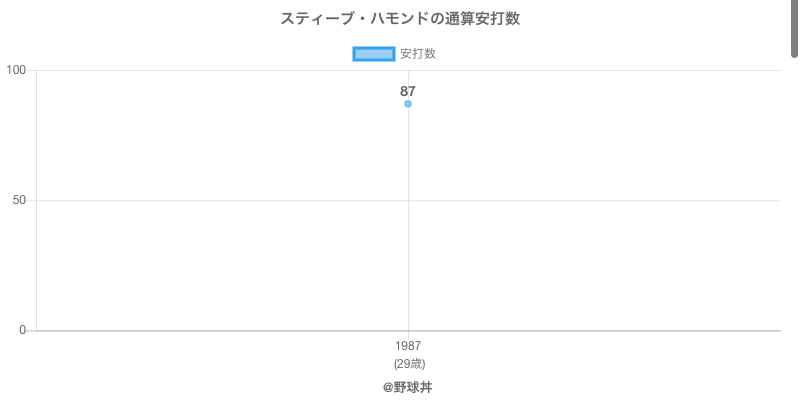The width and height of the screenshot is (800, 400).
Task: Click the 50 y-axis label
Action: click(x=19, y=200)
